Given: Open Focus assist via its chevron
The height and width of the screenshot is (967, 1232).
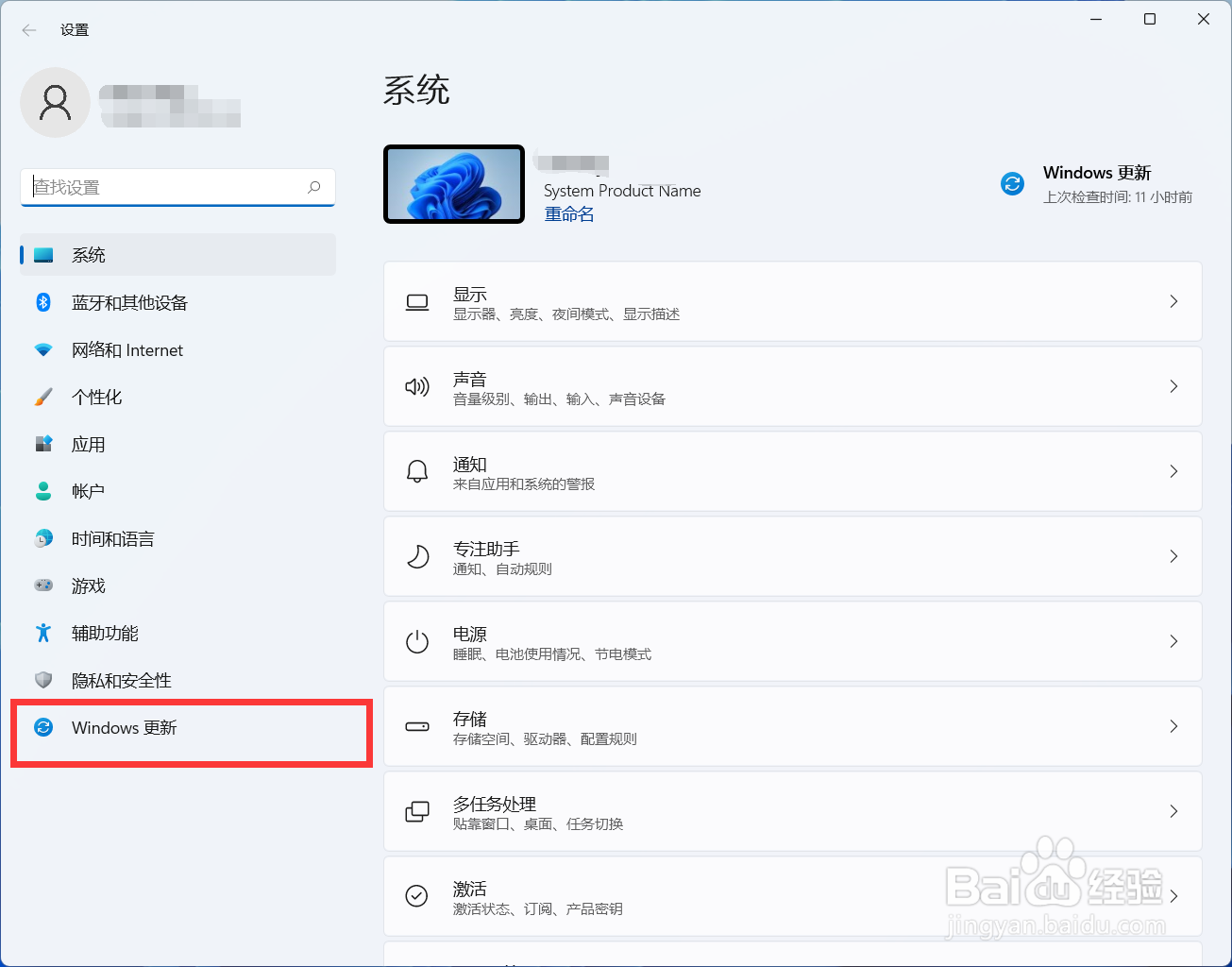Looking at the screenshot, I should point(1173,556).
